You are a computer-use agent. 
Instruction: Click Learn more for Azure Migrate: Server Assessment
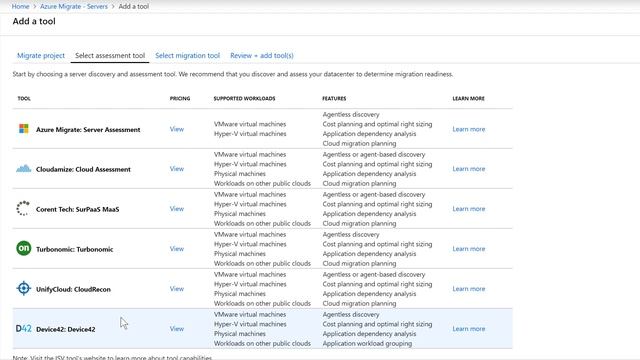pos(469,129)
